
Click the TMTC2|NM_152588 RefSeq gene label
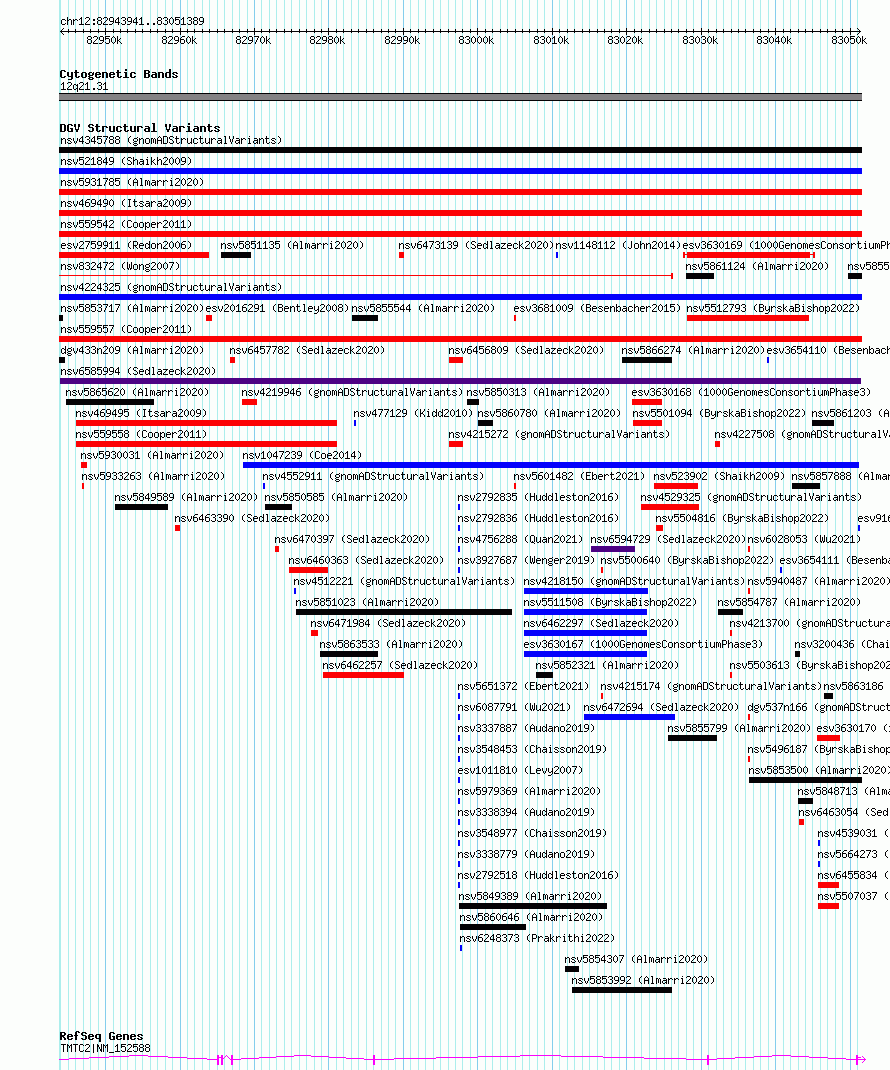click(x=105, y=1048)
